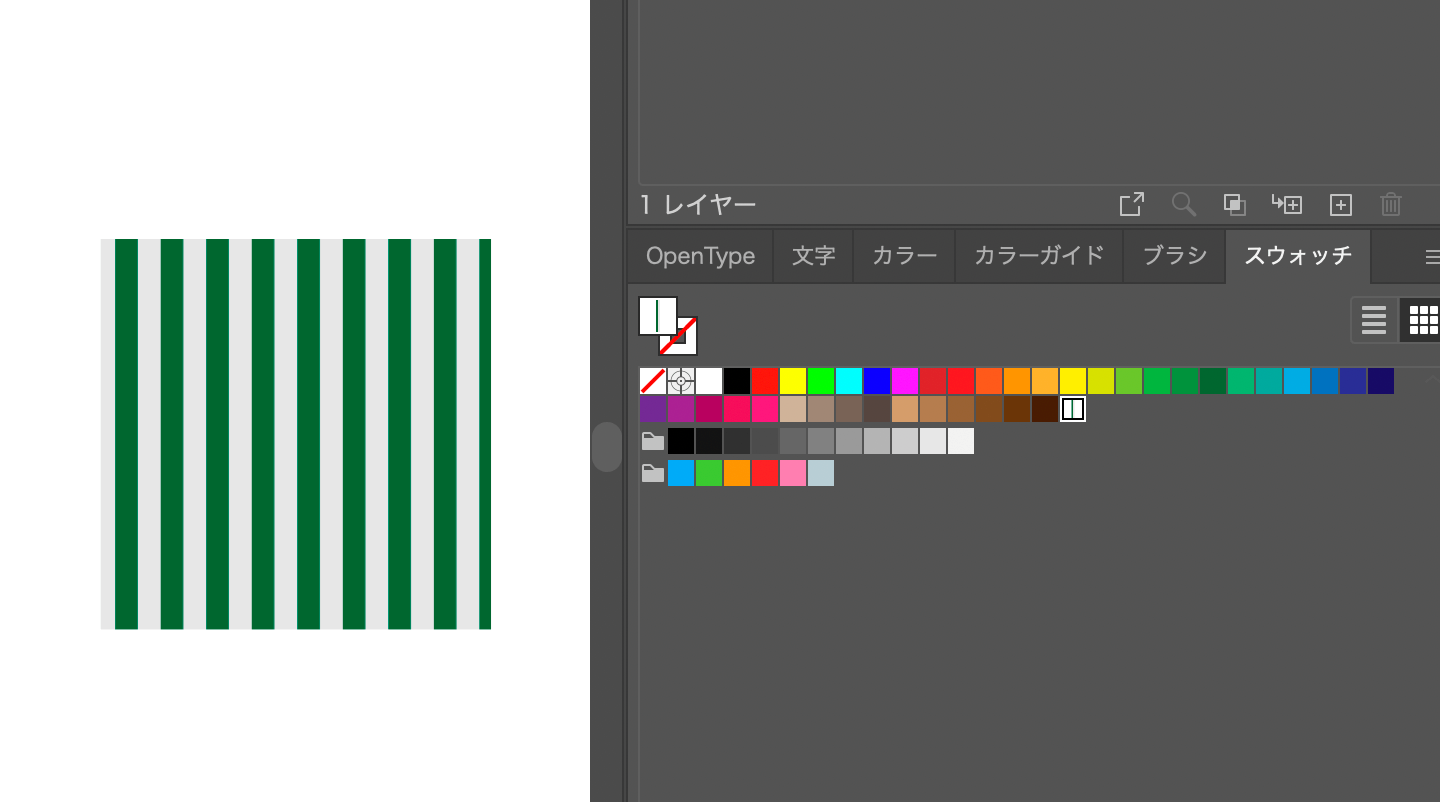Screen dimensions: 1440x802
Task: Select the green striped pattern swatch
Action: click(1073, 409)
